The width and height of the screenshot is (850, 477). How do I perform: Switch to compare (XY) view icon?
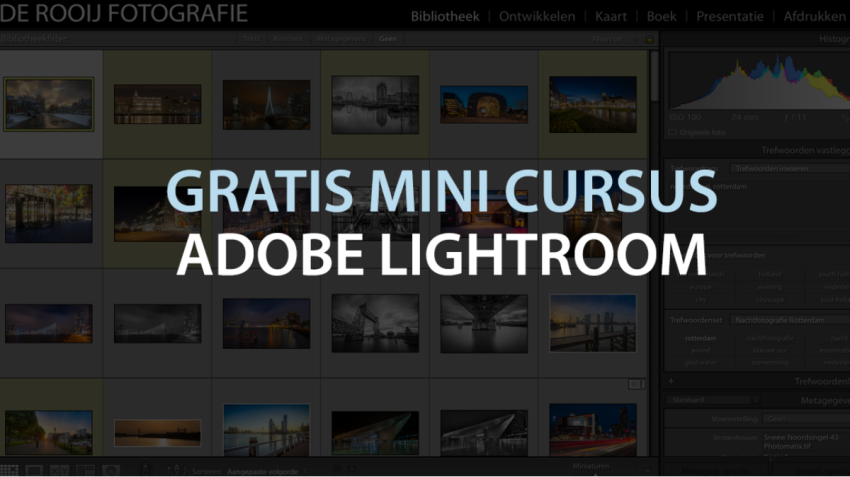(x=60, y=470)
